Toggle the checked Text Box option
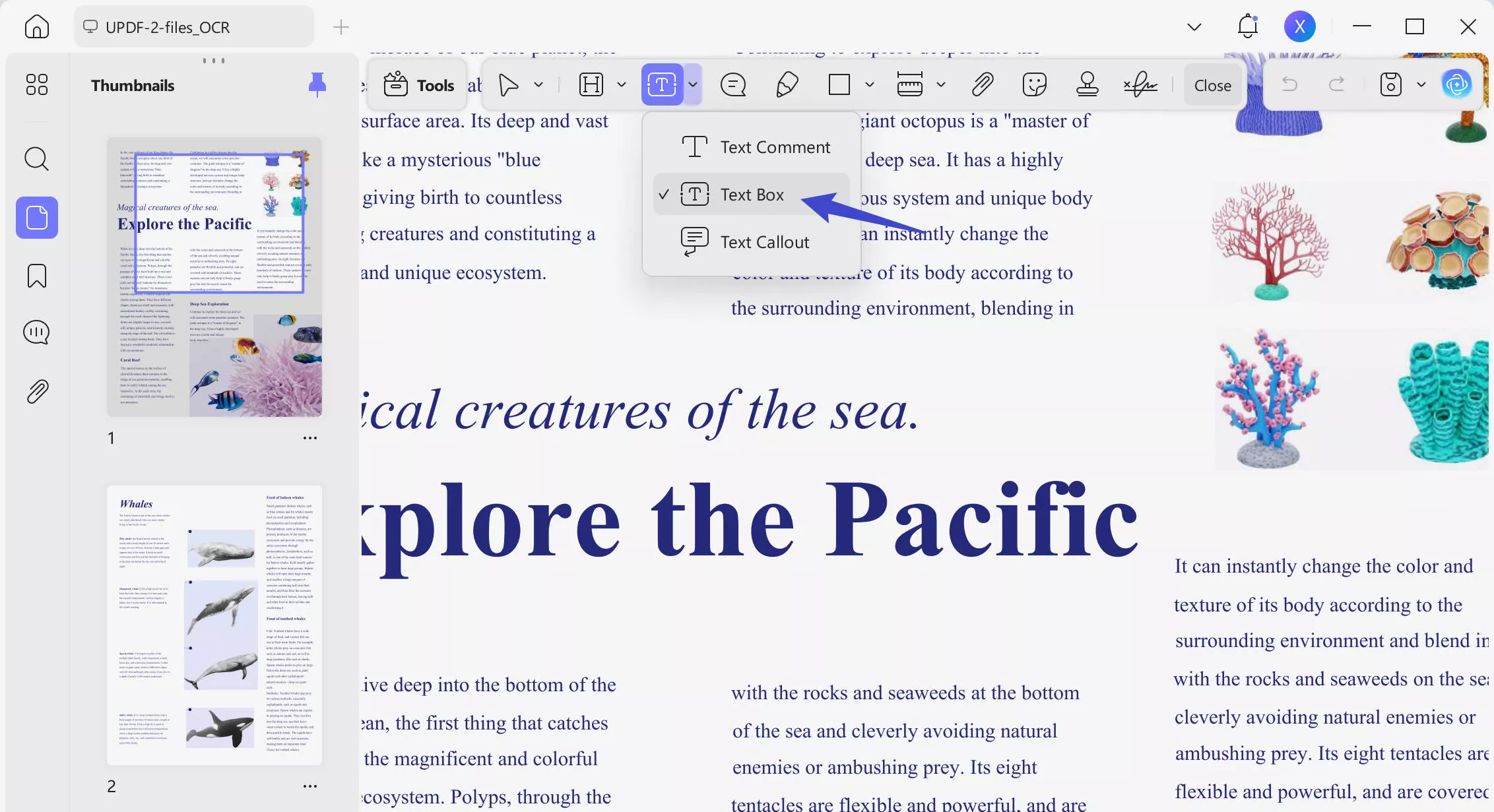Screen dimensions: 1494x812 pos(751,195)
